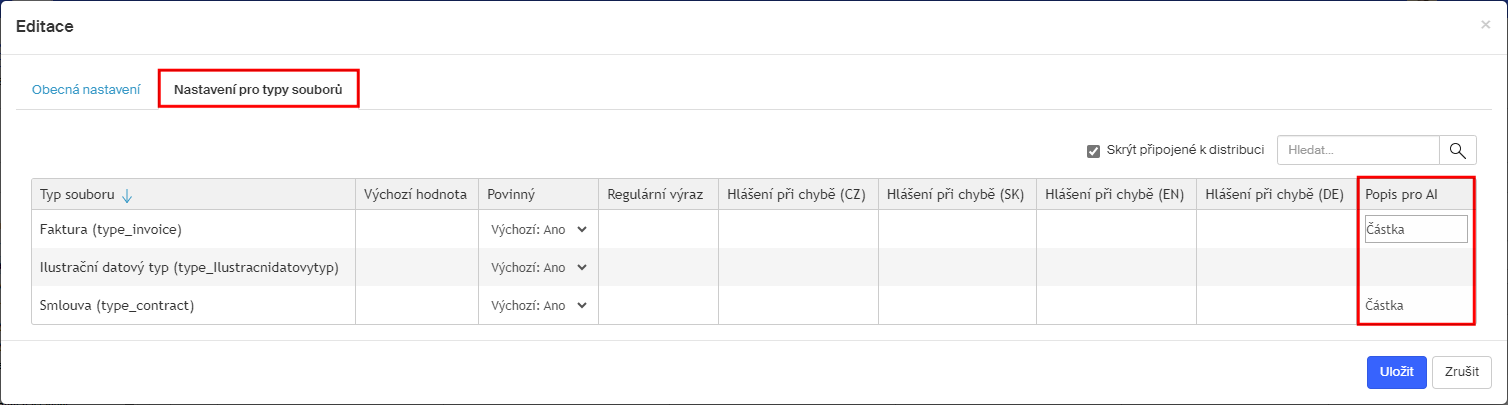Click the magnifier search icon button
The image size is (1508, 405).
[x=1458, y=151]
